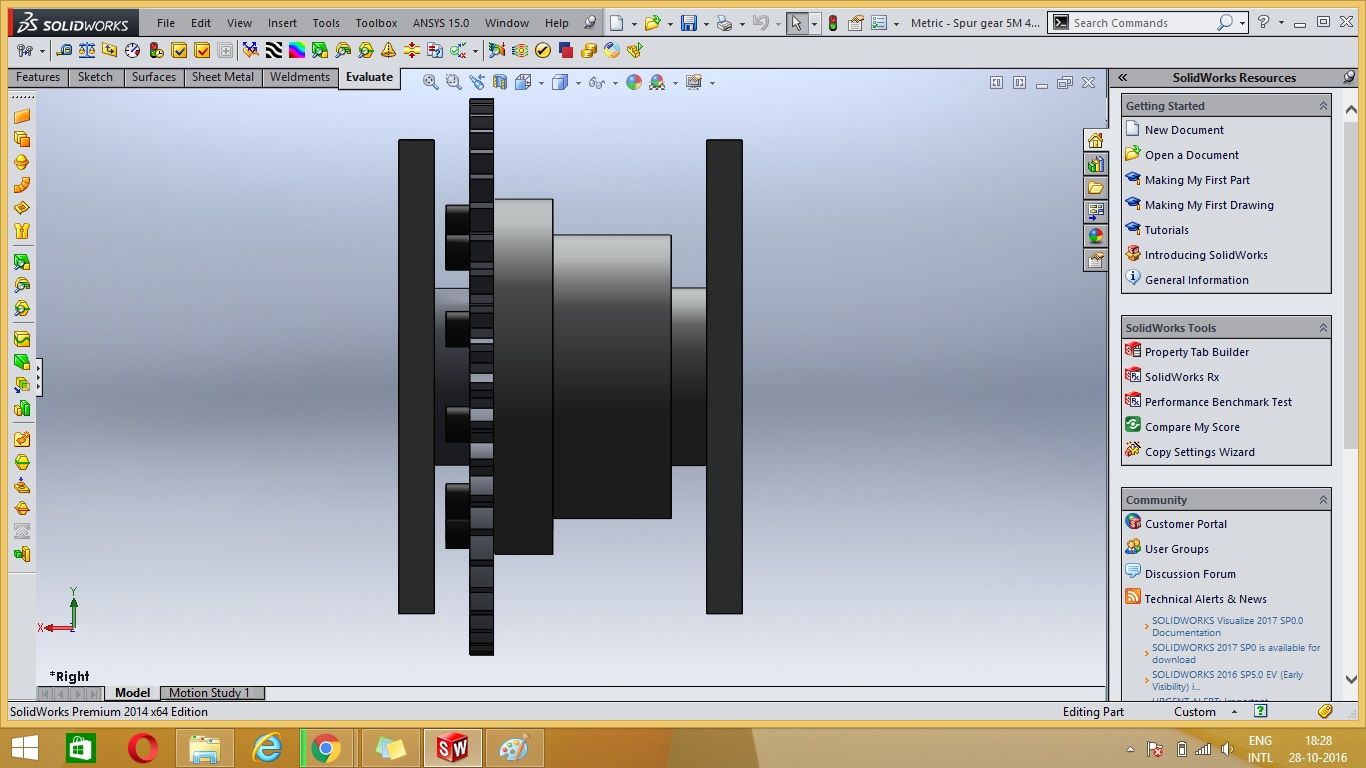
Task: Switch to the Weldments tab
Action: click(x=300, y=77)
